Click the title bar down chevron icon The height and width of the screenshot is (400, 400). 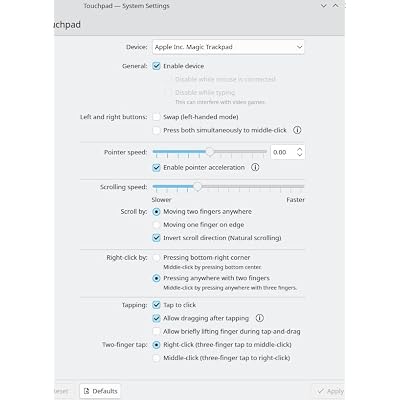pyautogui.click(x=323, y=6)
